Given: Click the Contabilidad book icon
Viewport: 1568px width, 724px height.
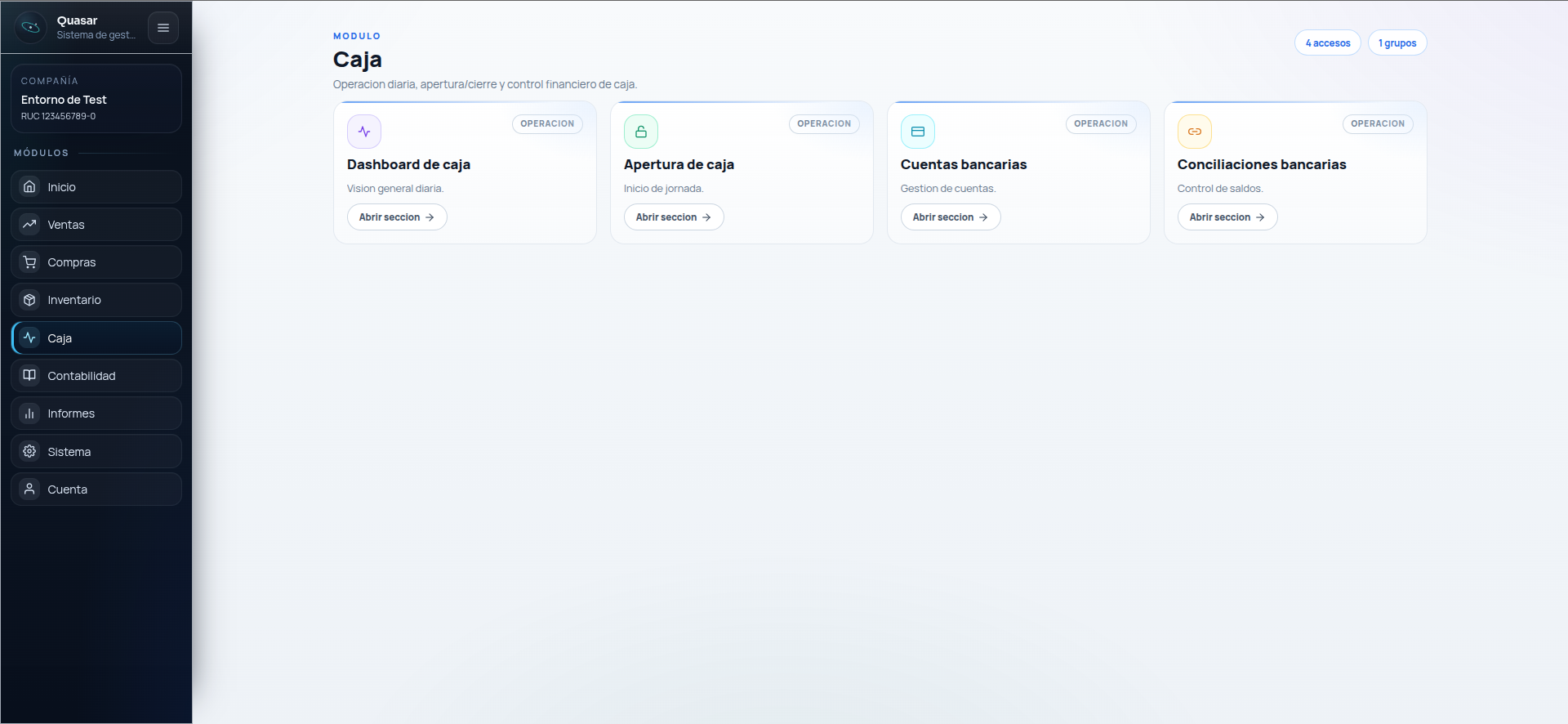Looking at the screenshot, I should coord(29,375).
